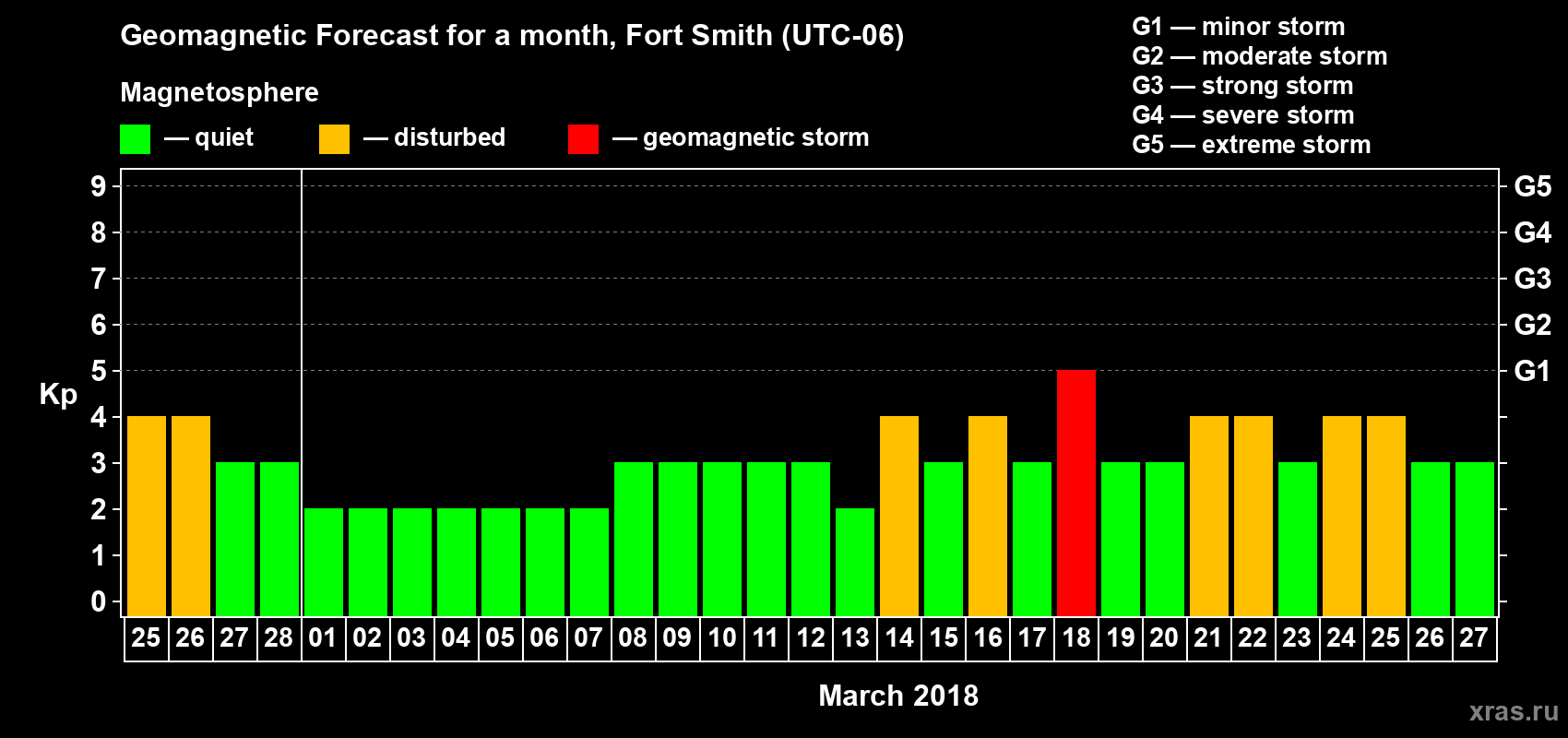Click the yellow bar above date 21
This screenshot has height=738, width=1568.
point(1209,517)
